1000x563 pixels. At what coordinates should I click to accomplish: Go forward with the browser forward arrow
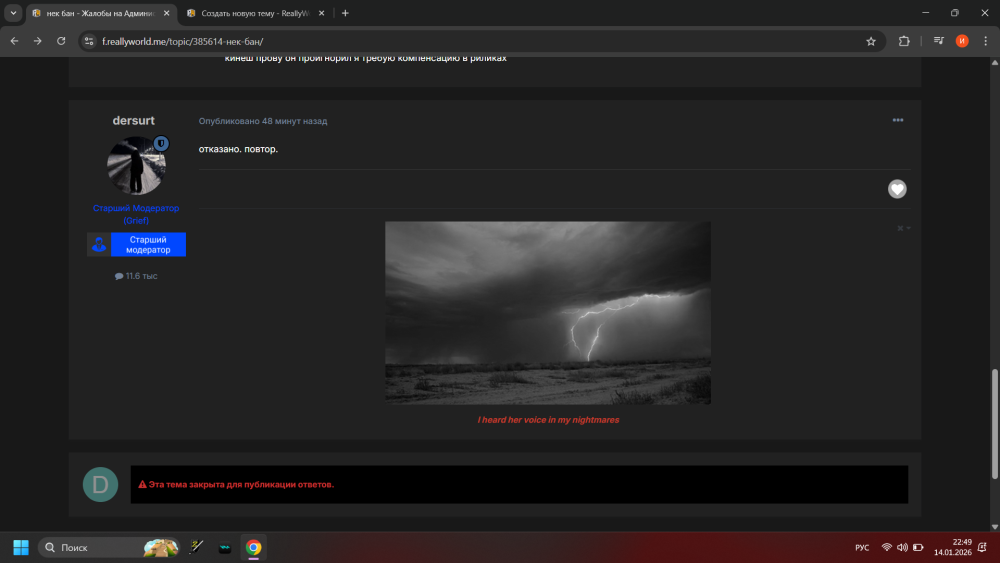pyautogui.click(x=38, y=41)
